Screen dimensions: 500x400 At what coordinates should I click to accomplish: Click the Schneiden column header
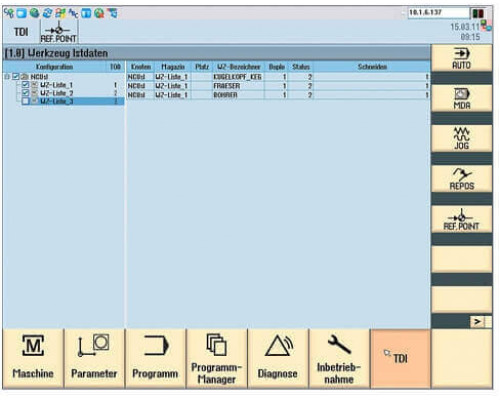pos(372,67)
